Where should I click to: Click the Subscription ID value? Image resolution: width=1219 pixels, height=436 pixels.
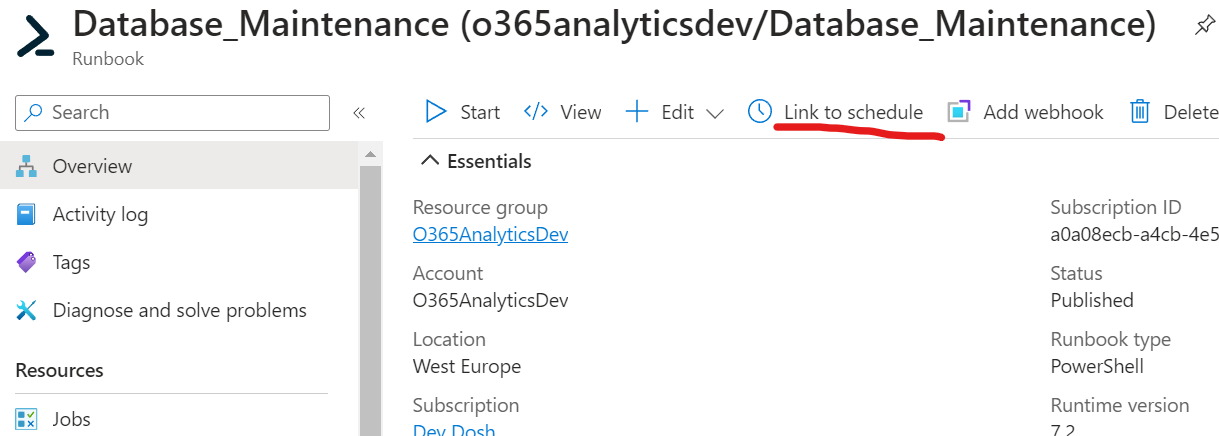pyautogui.click(x=1134, y=235)
